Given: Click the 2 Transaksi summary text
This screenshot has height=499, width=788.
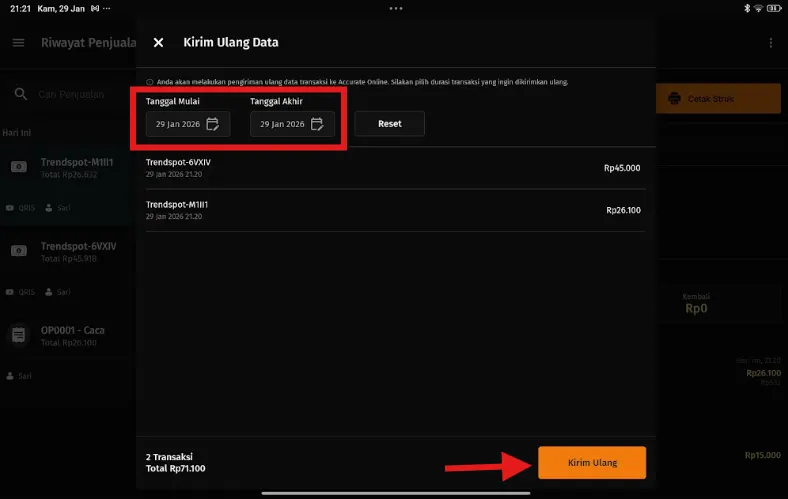Looking at the screenshot, I should coord(169,457).
